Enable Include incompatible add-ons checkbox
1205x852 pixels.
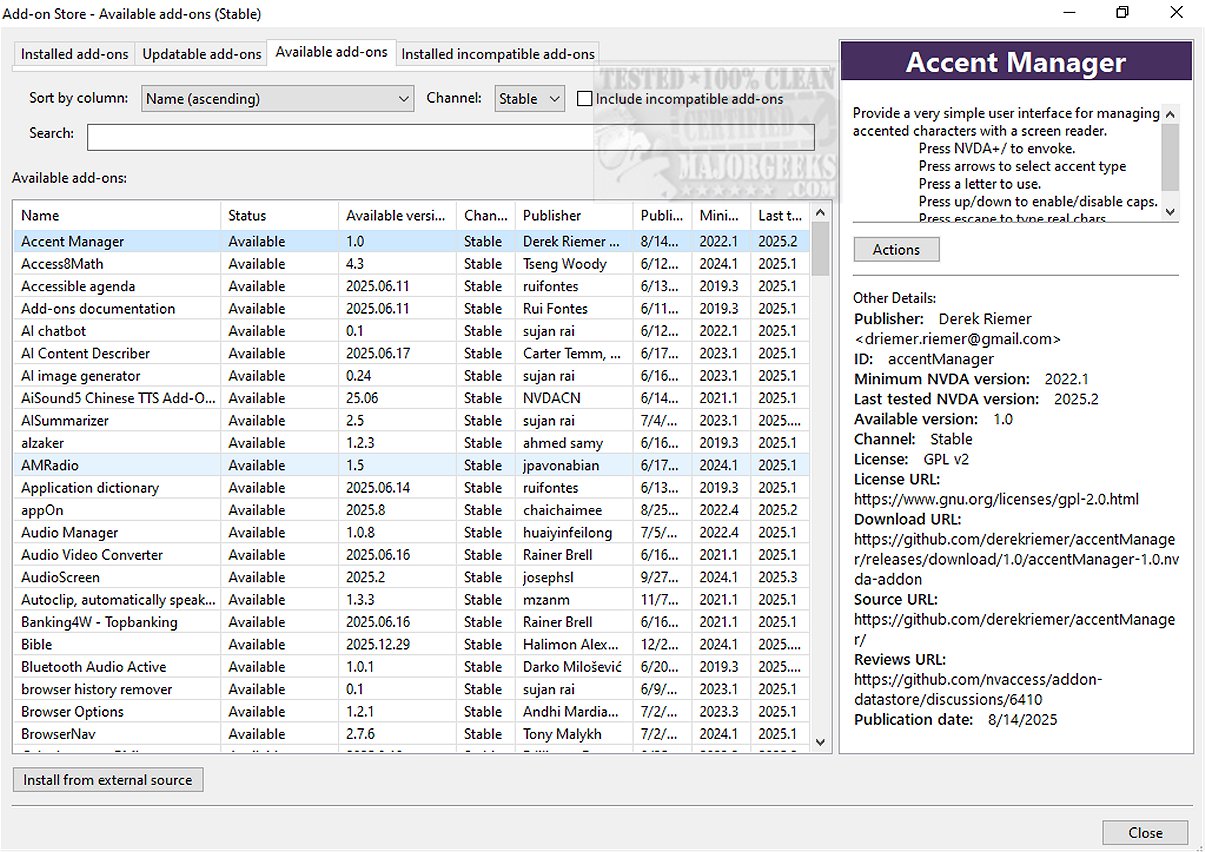point(585,99)
